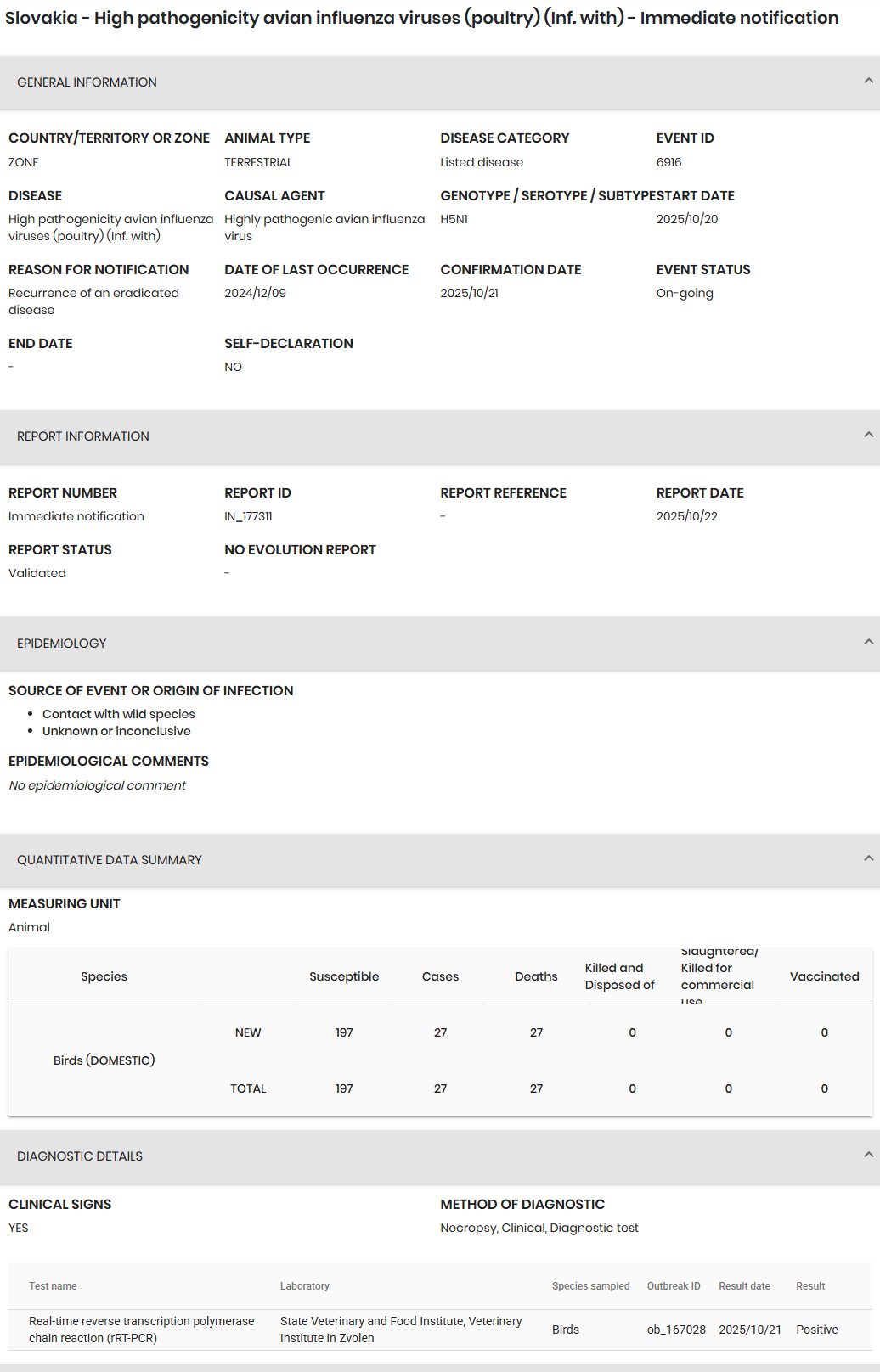
Task: Click the QUANTITATIVE DATA SUMMARY header text
Action: [x=110, y=860]
